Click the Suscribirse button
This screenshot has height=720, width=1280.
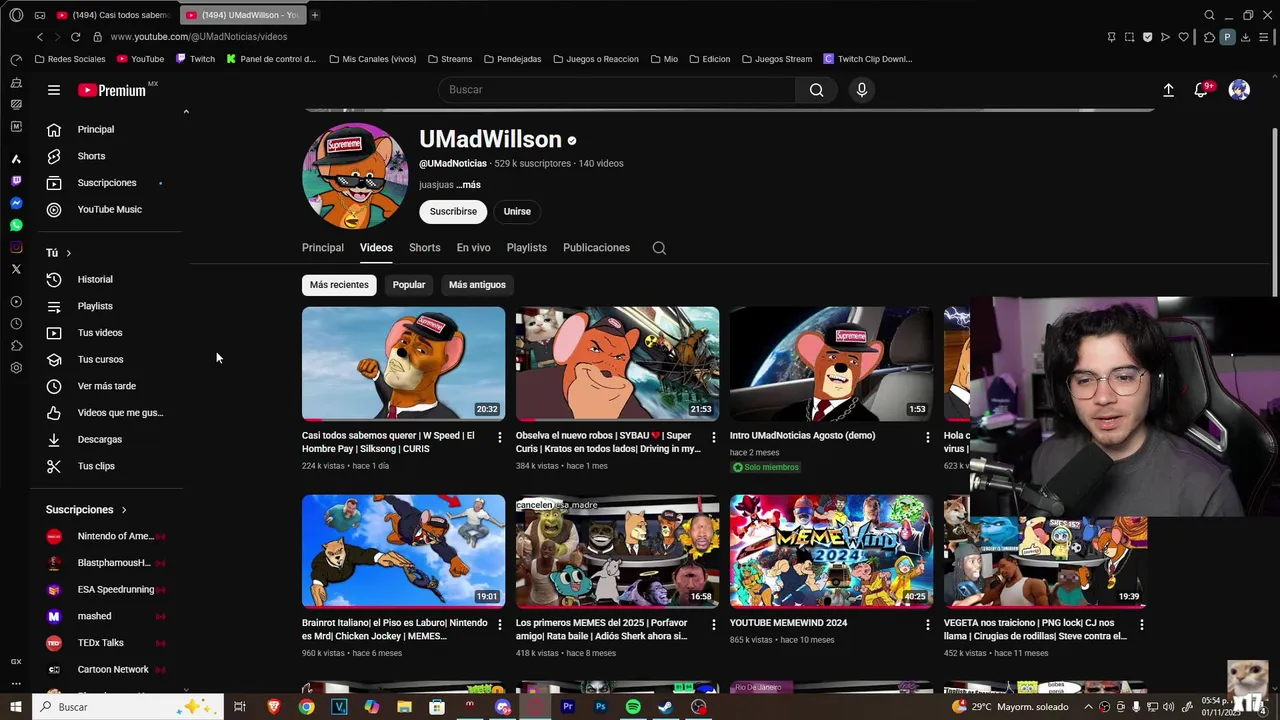(x=453, y=212)
